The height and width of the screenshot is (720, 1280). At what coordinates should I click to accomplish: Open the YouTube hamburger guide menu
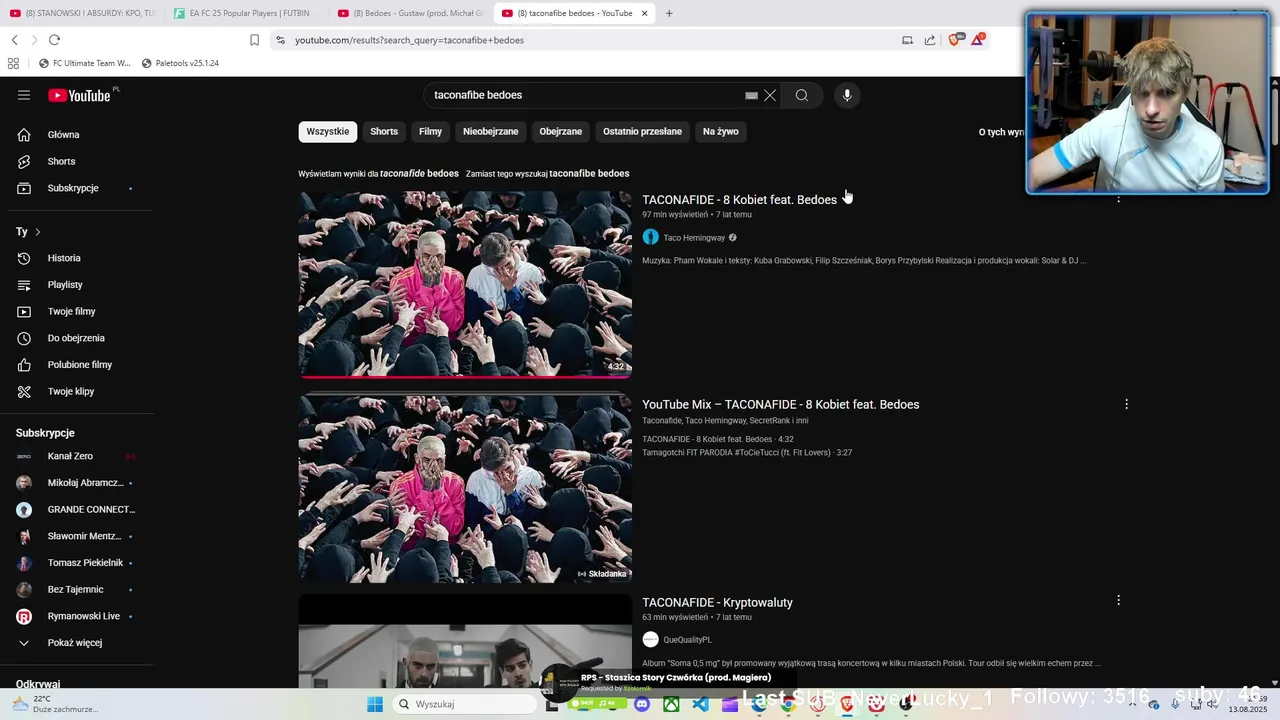coord(24,95)
